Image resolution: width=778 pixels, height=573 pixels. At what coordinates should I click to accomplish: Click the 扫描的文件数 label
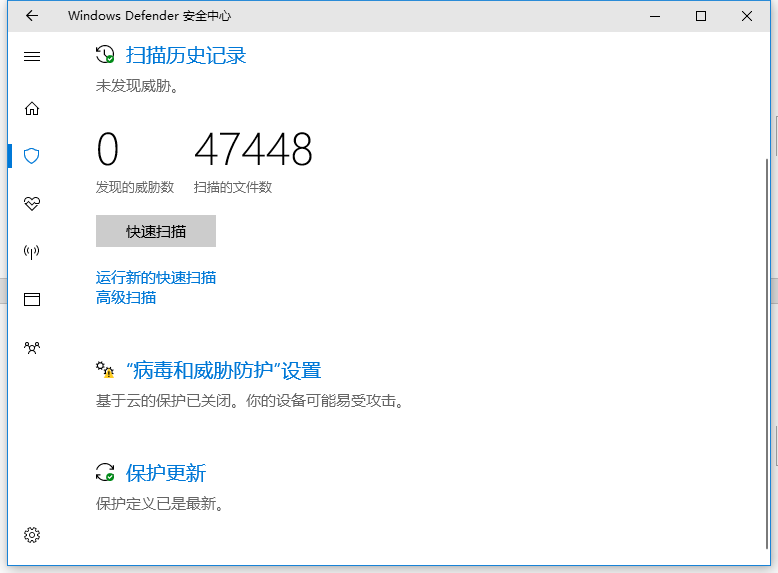pos(233,187)
